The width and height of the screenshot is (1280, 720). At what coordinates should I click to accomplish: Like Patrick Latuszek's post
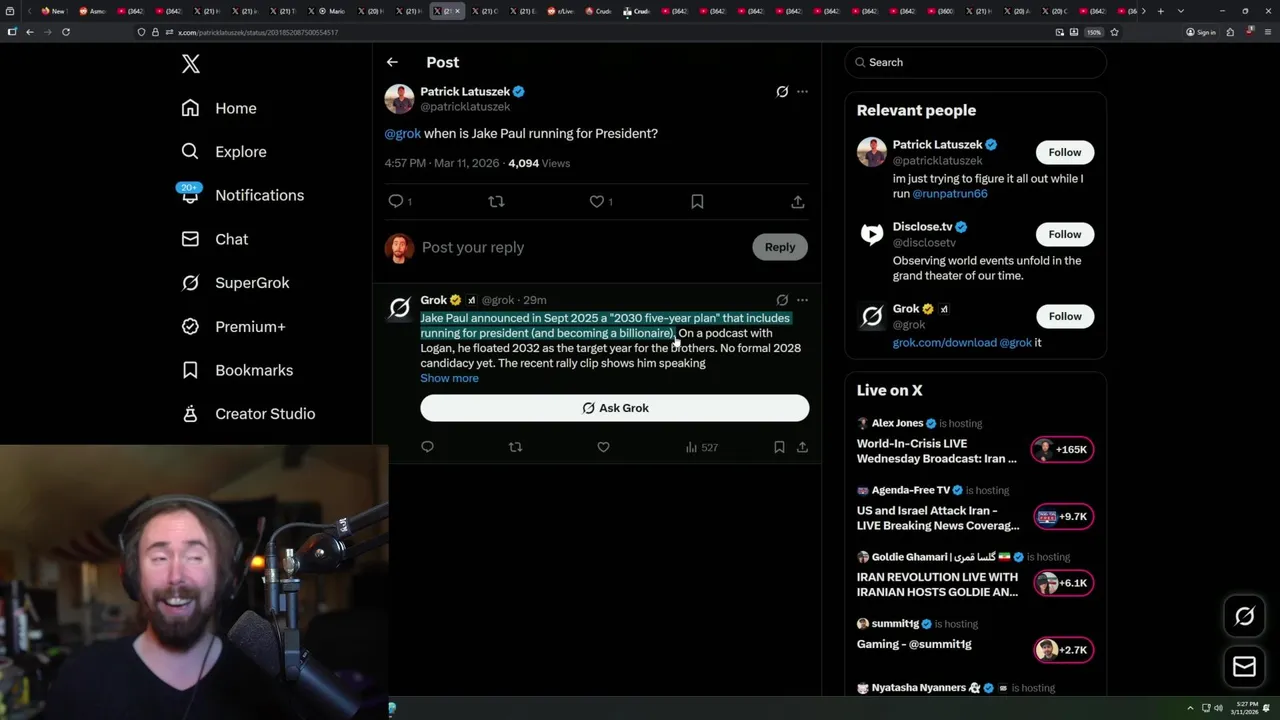click(597, 201)
